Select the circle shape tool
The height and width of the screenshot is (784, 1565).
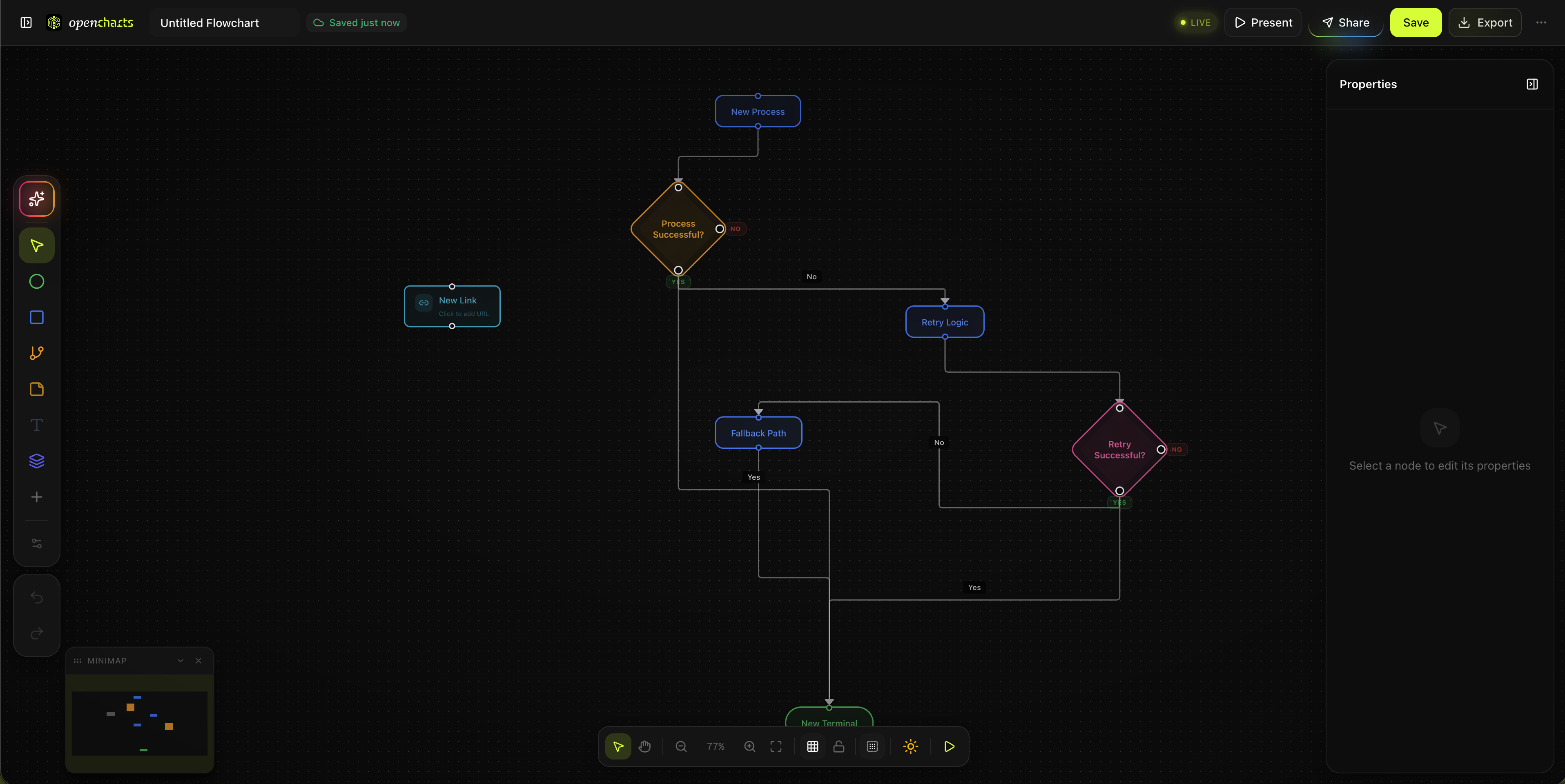(x=36, y=281)
